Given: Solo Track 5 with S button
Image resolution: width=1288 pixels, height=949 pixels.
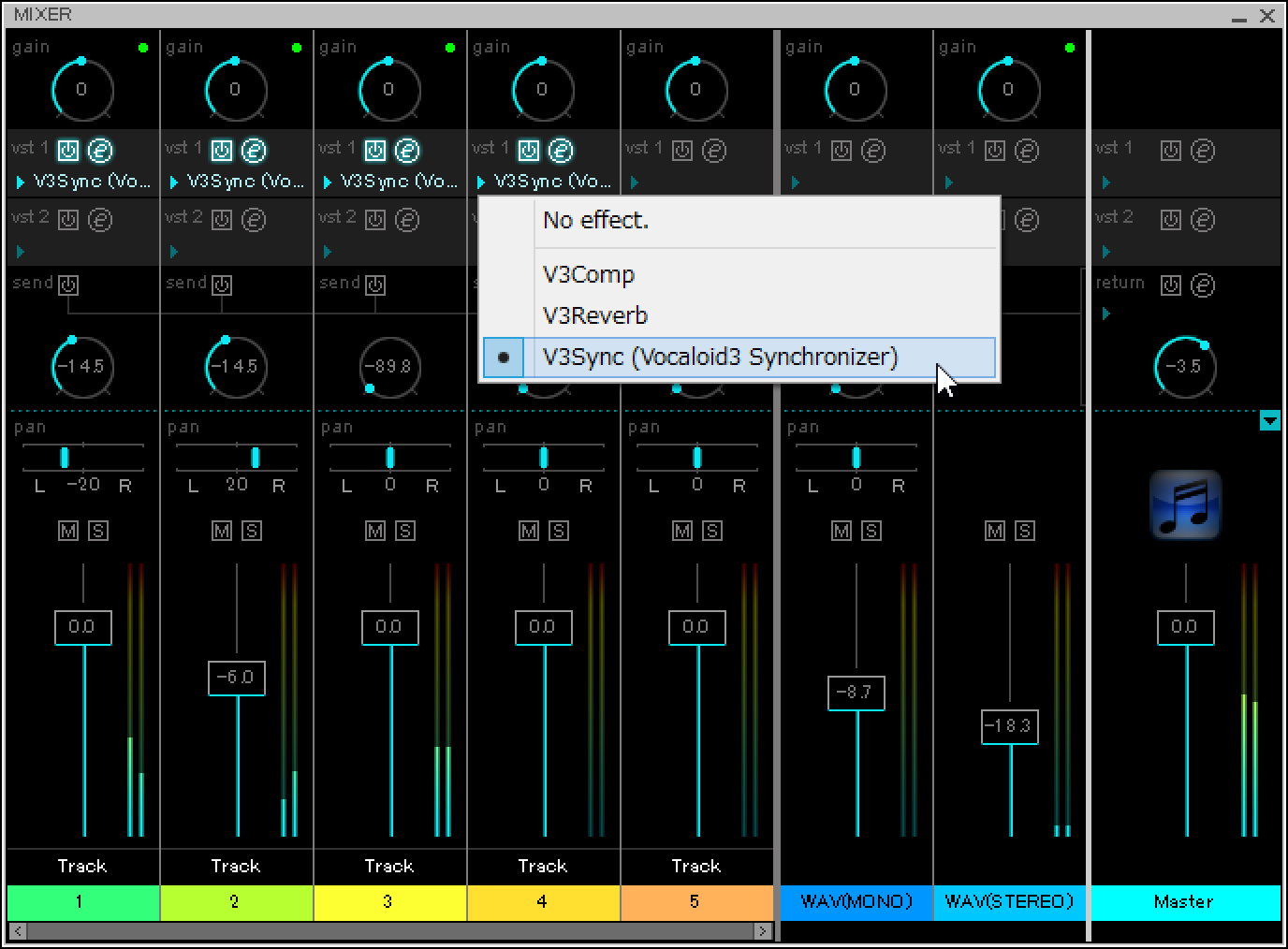Looking at the screenshot, I should point(712,531).
